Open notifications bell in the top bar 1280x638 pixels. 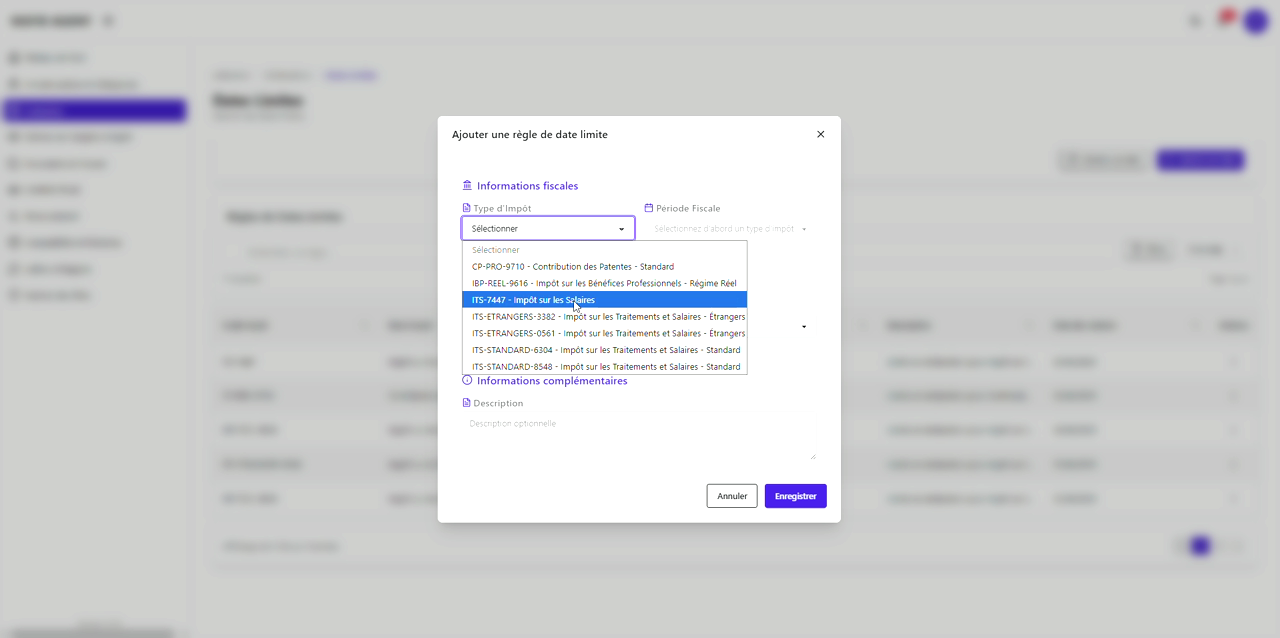[x=1223, y=20]
